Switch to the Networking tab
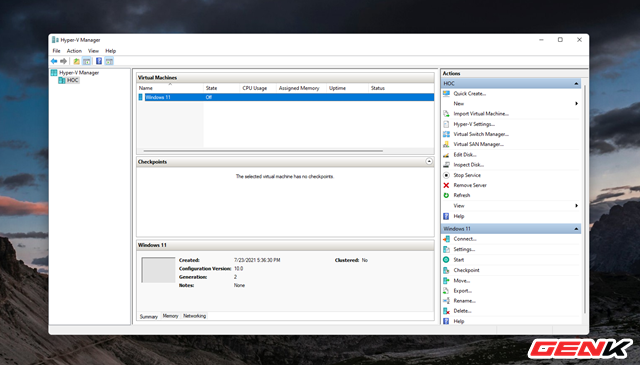Viewport: 640px width, 365px height. click(194, 316)
